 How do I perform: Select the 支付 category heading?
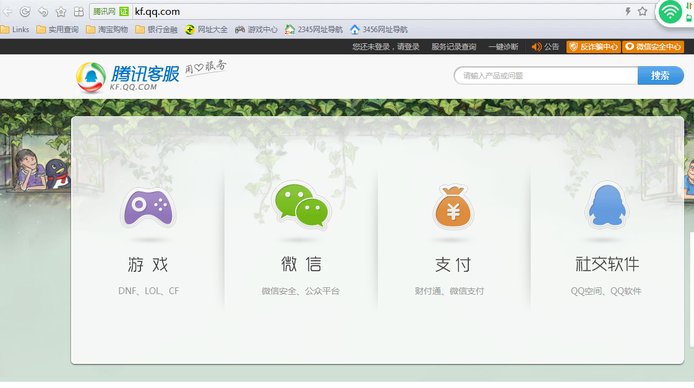point(453,265)
